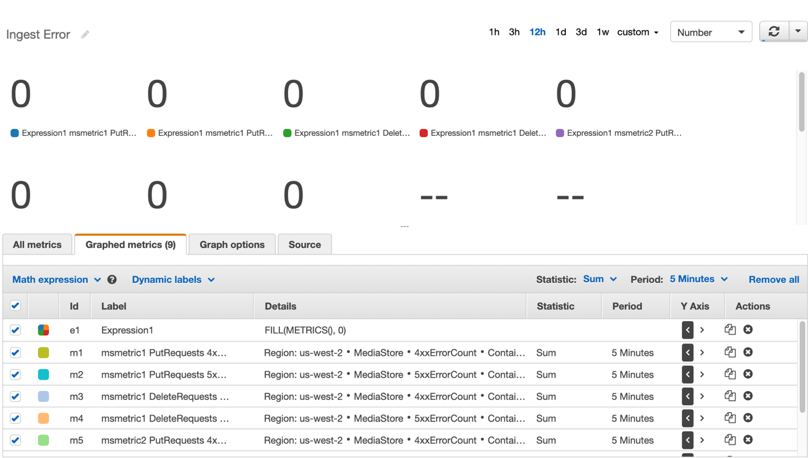Set e1 row to right Y axis
Viewport: 808px width, 458px height.
[x=702, y=330]
